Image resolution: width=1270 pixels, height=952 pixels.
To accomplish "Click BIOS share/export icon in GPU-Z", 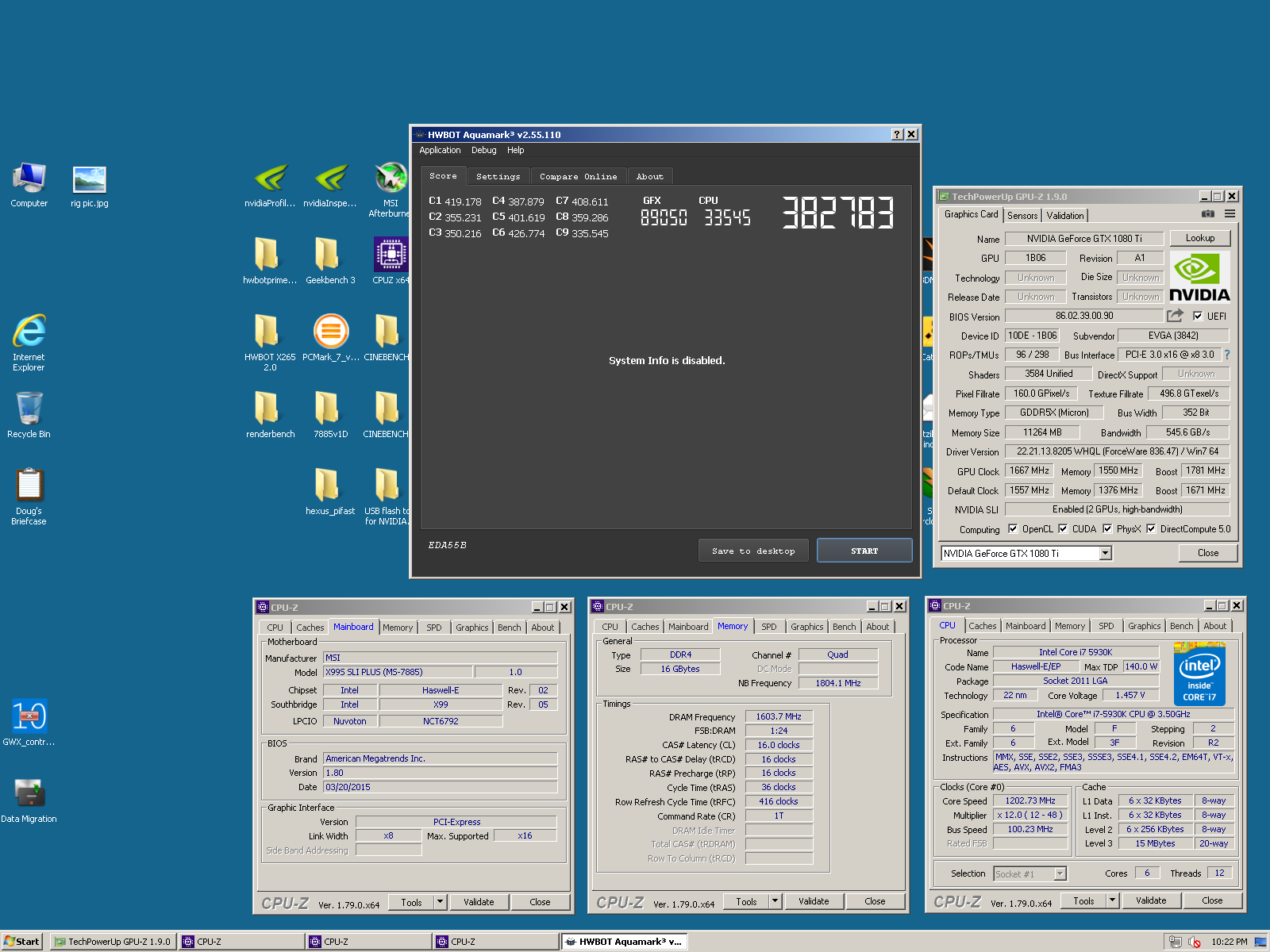I will pyautogui.click(x=1176, y=316).
